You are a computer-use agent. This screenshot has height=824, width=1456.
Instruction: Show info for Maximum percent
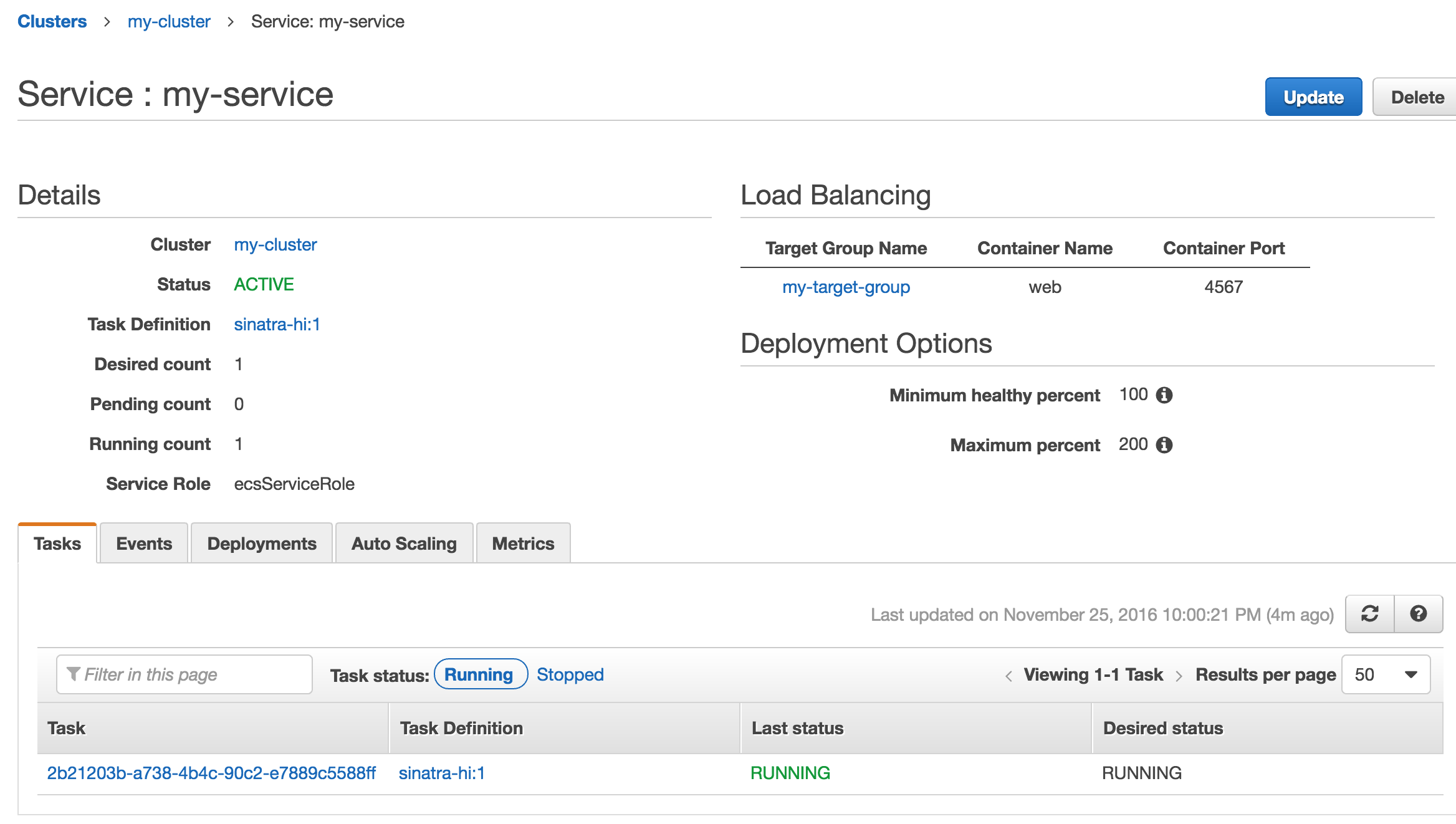[1164, 445]
